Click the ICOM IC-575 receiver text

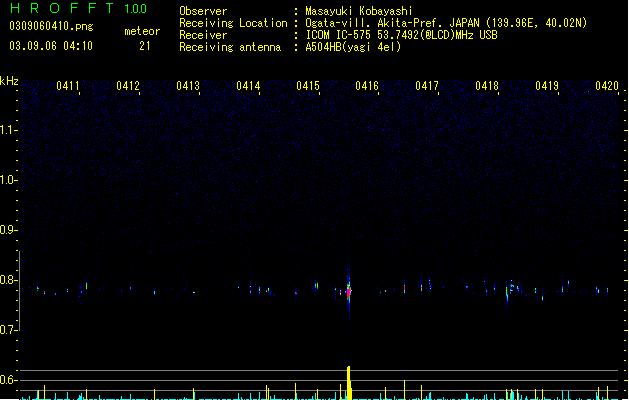[339, 35]
